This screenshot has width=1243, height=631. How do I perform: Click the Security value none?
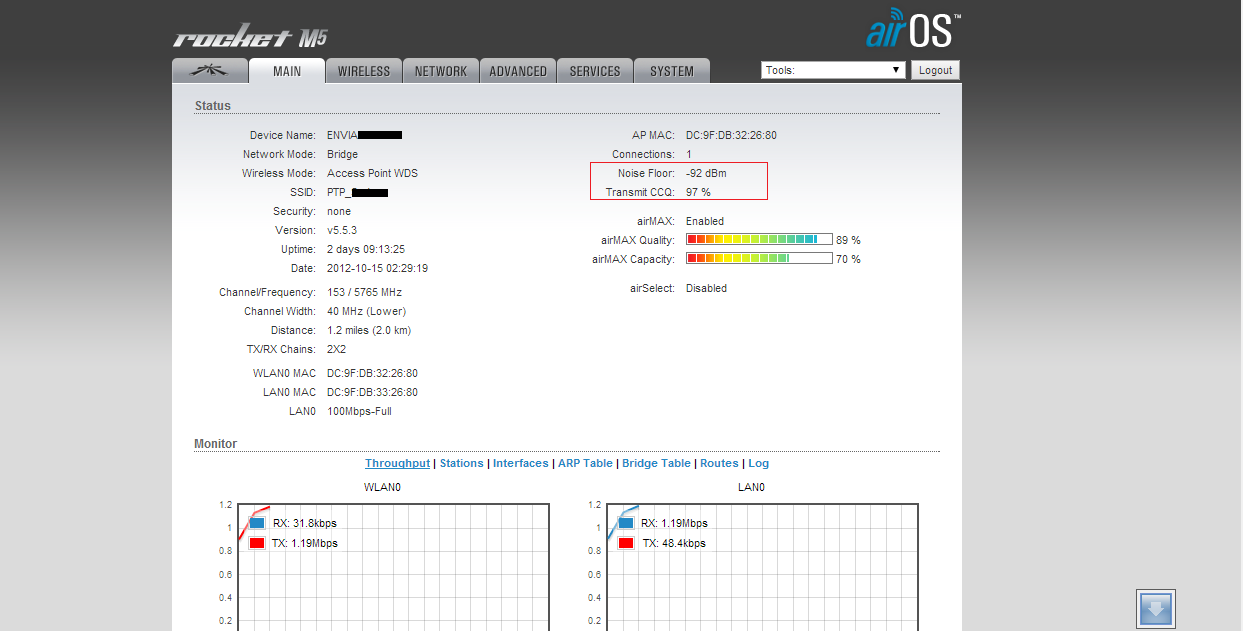339,211
